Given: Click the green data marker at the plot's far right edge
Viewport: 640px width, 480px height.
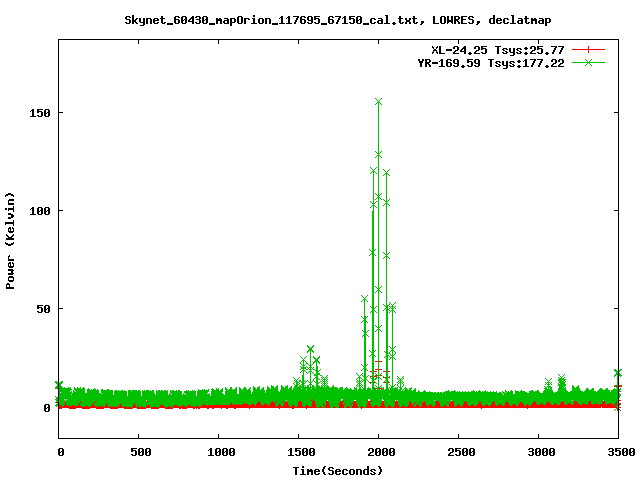Looking at the screenshot, I should [x=618, y=373].
